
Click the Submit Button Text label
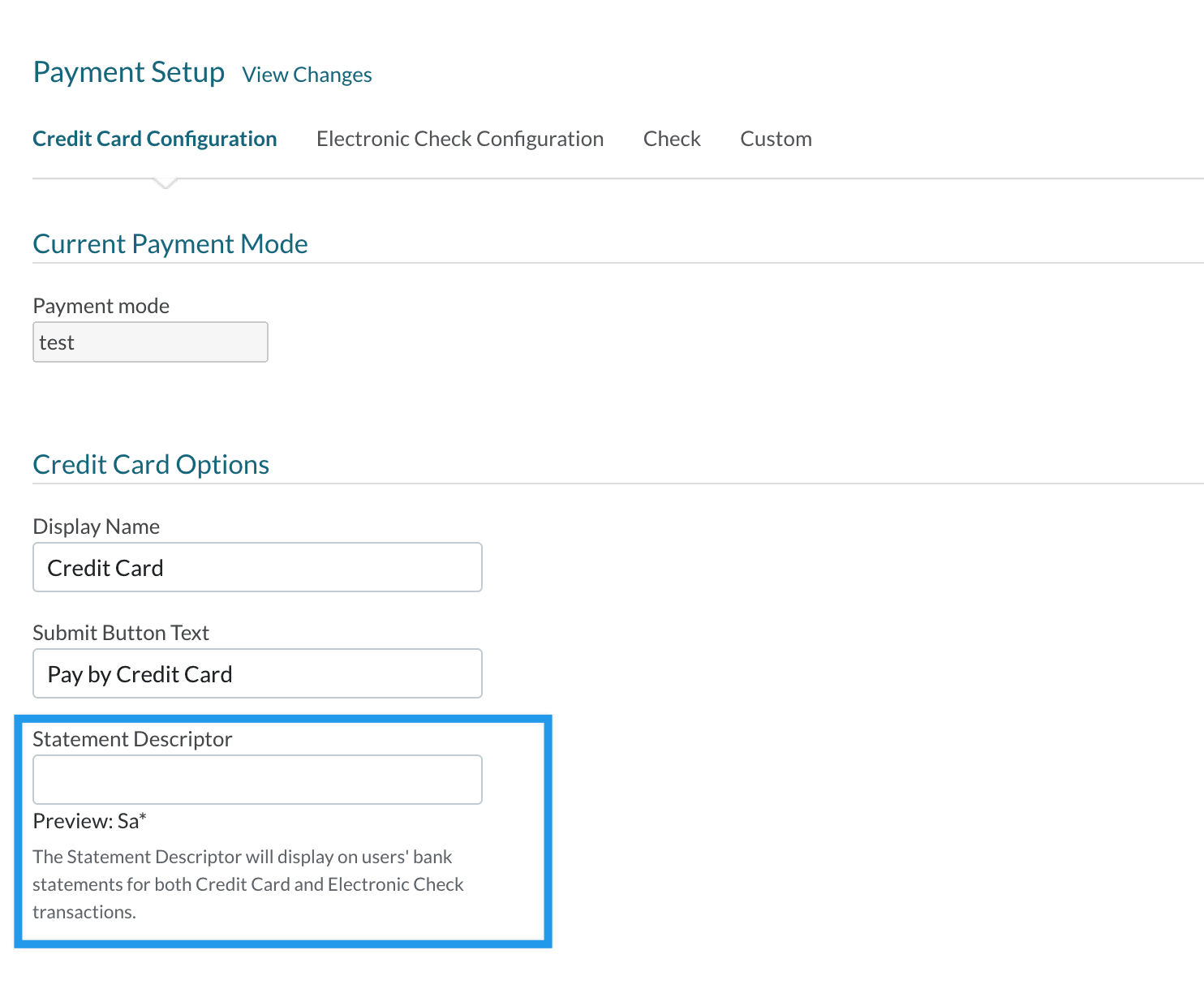click(x=121, y=633)
